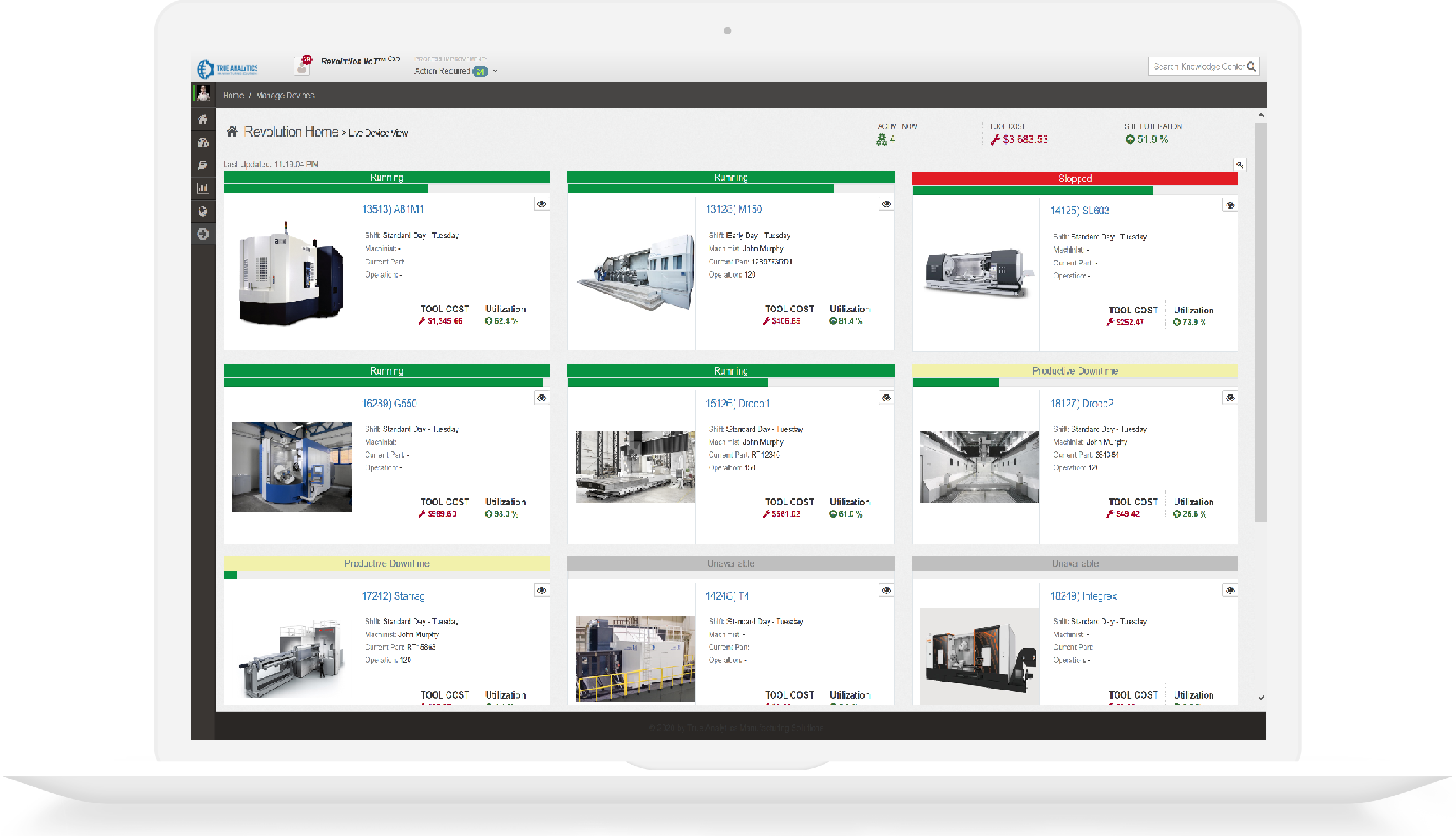Expand the Action Required dropdown
The width and height of the screenshot is (1456, 836).
[x=495, y=71]
